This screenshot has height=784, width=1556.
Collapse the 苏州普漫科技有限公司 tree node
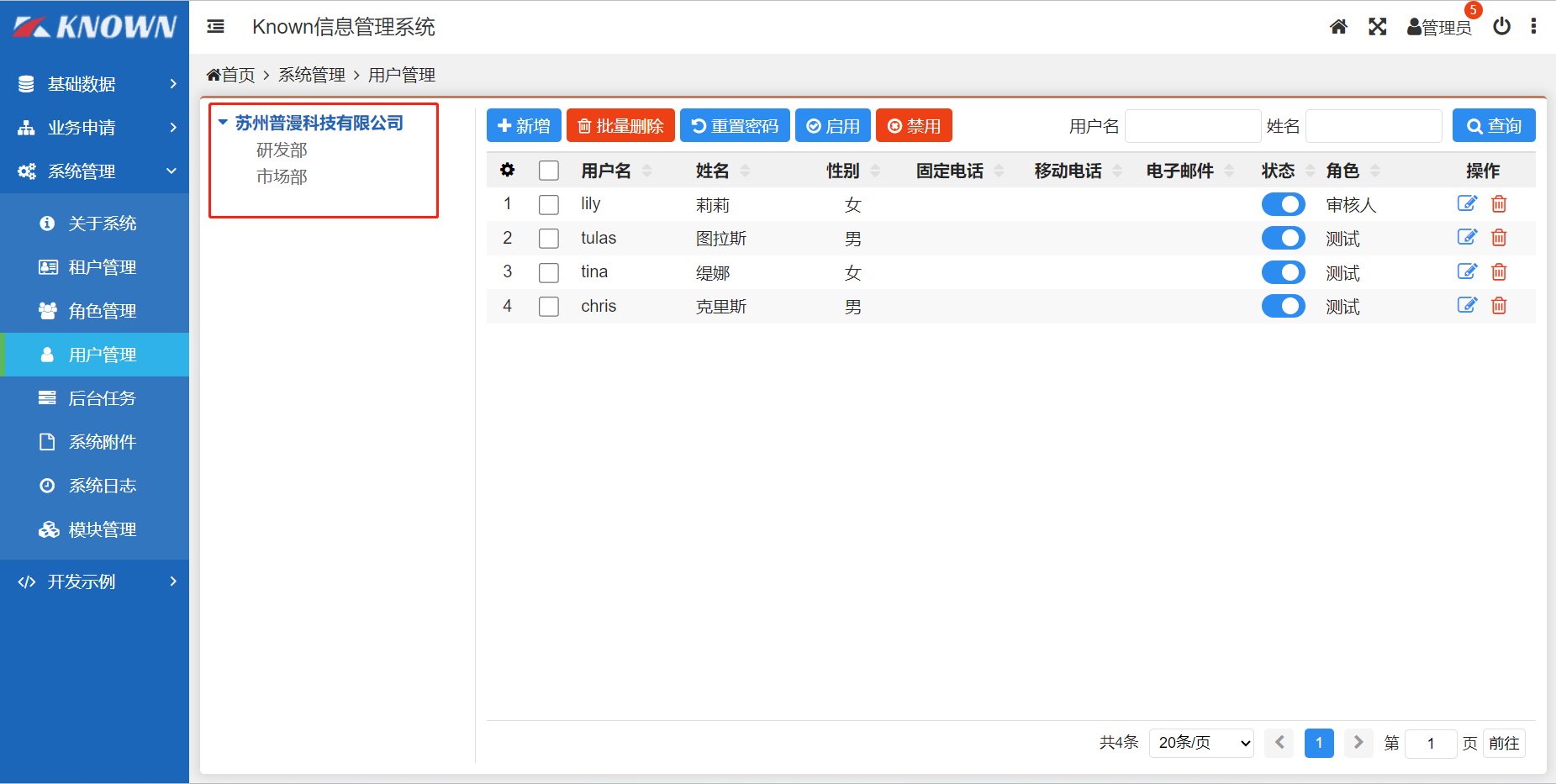223,123
